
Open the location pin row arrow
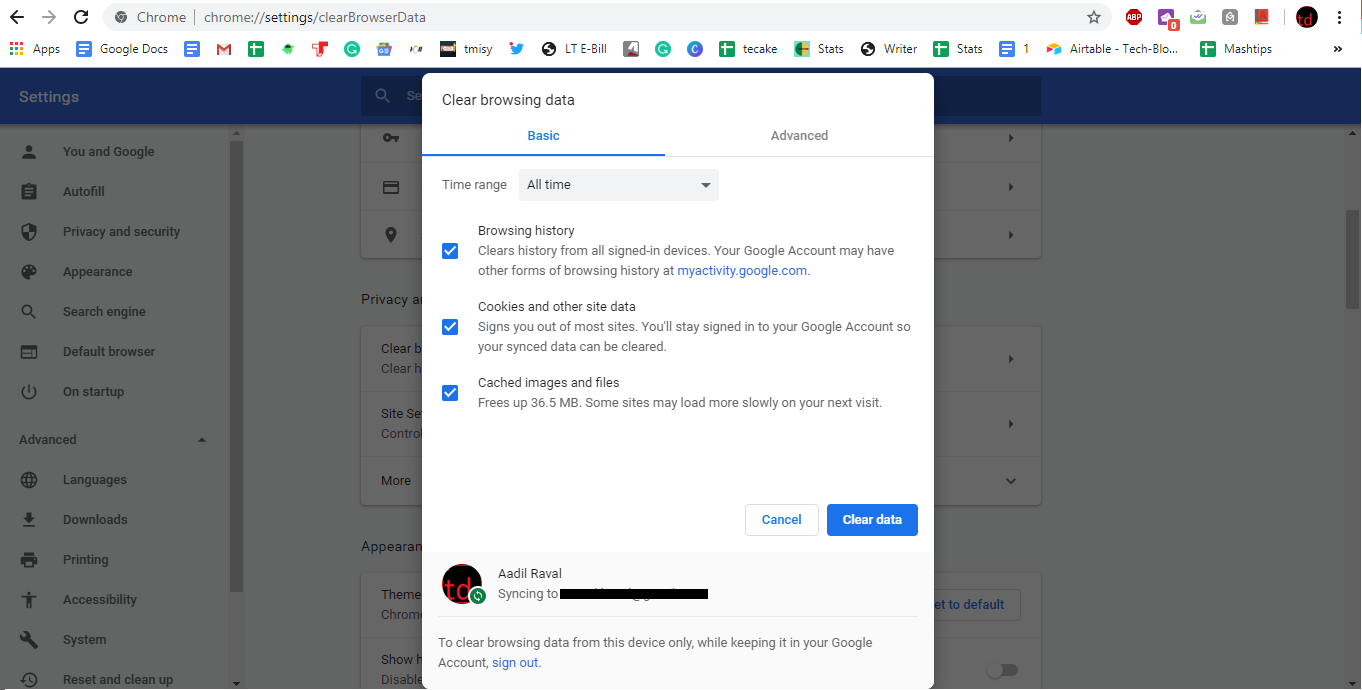(x=1011, y=235)
